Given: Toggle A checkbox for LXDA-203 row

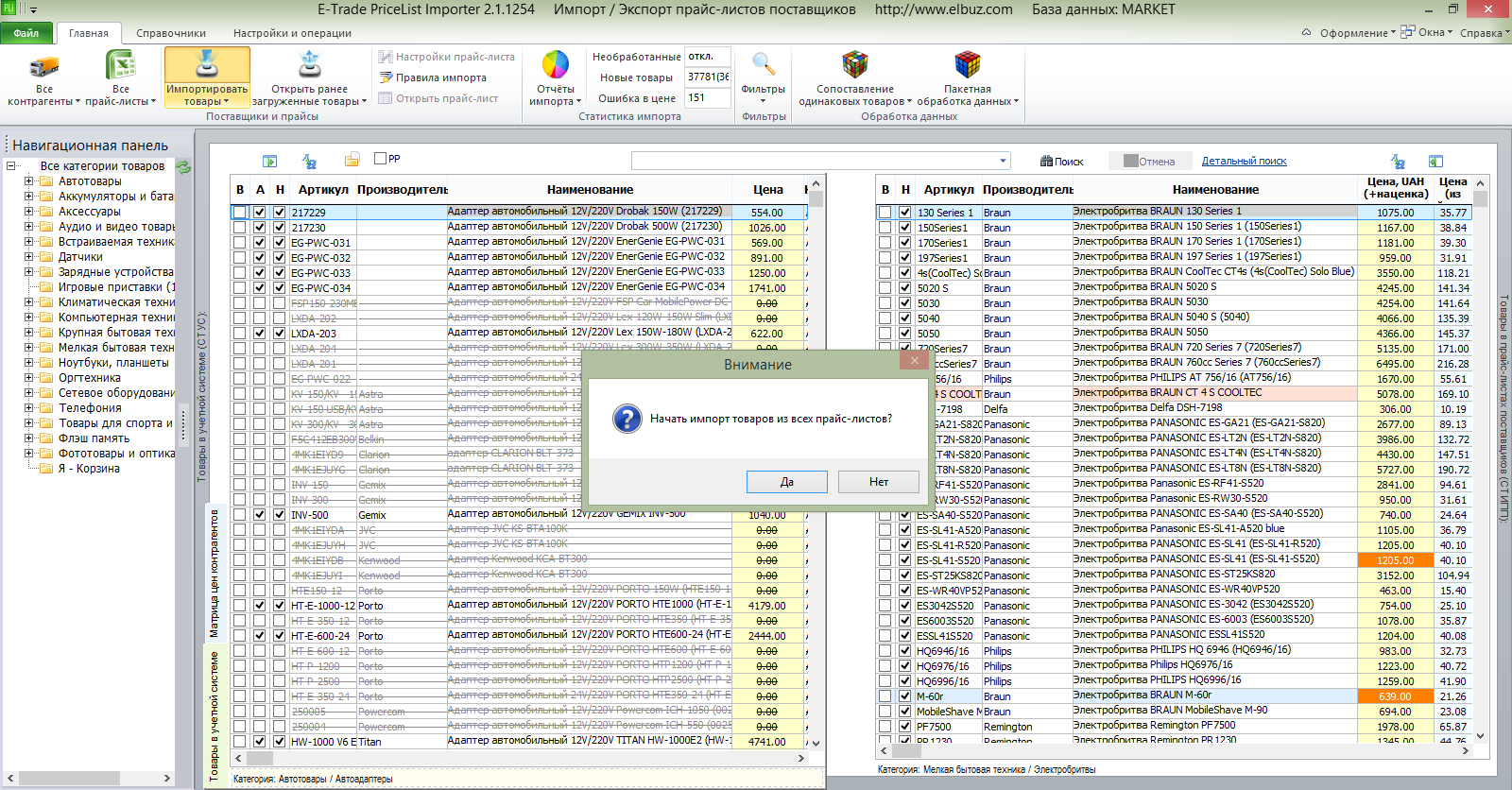Looking at the screenshot, I should [260, 334].
